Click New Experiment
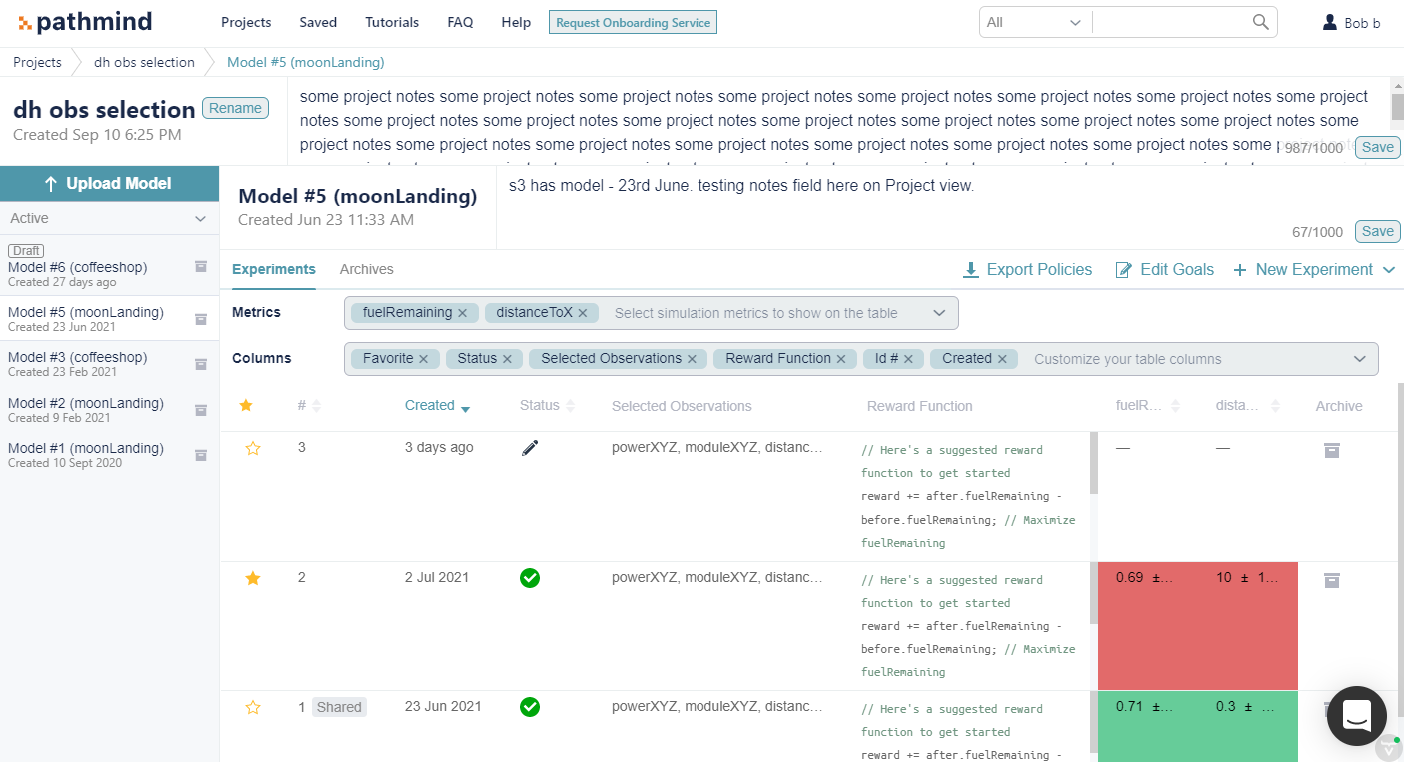 pos(1303,270)
